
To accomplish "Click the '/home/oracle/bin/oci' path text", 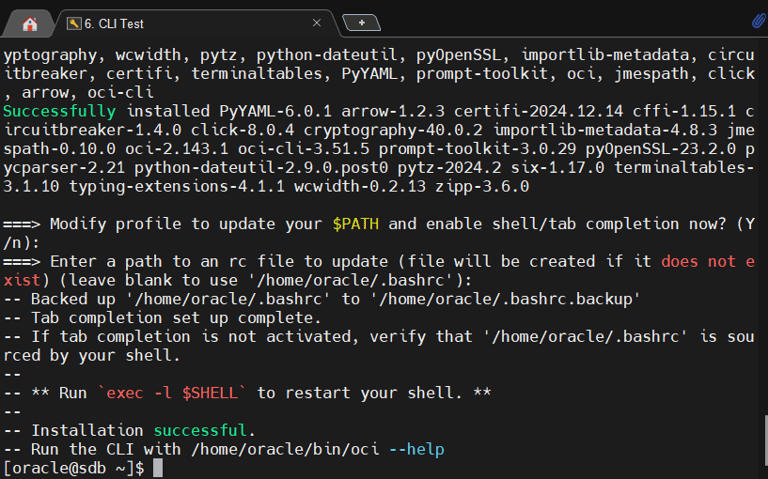I will [285, 449].
